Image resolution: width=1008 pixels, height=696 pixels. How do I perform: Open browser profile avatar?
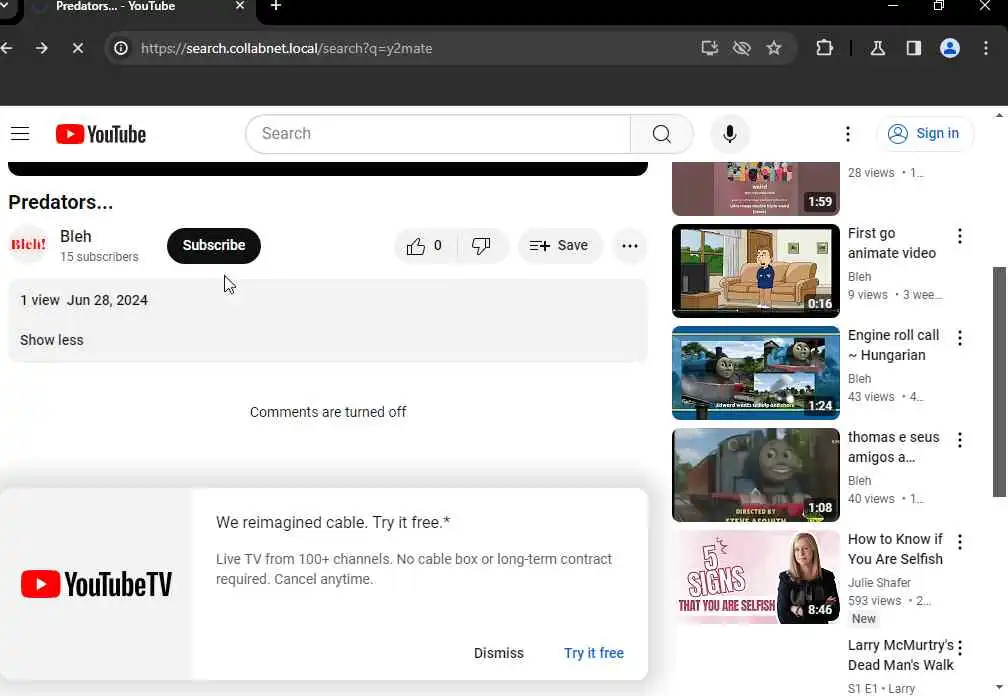[950, 48]
